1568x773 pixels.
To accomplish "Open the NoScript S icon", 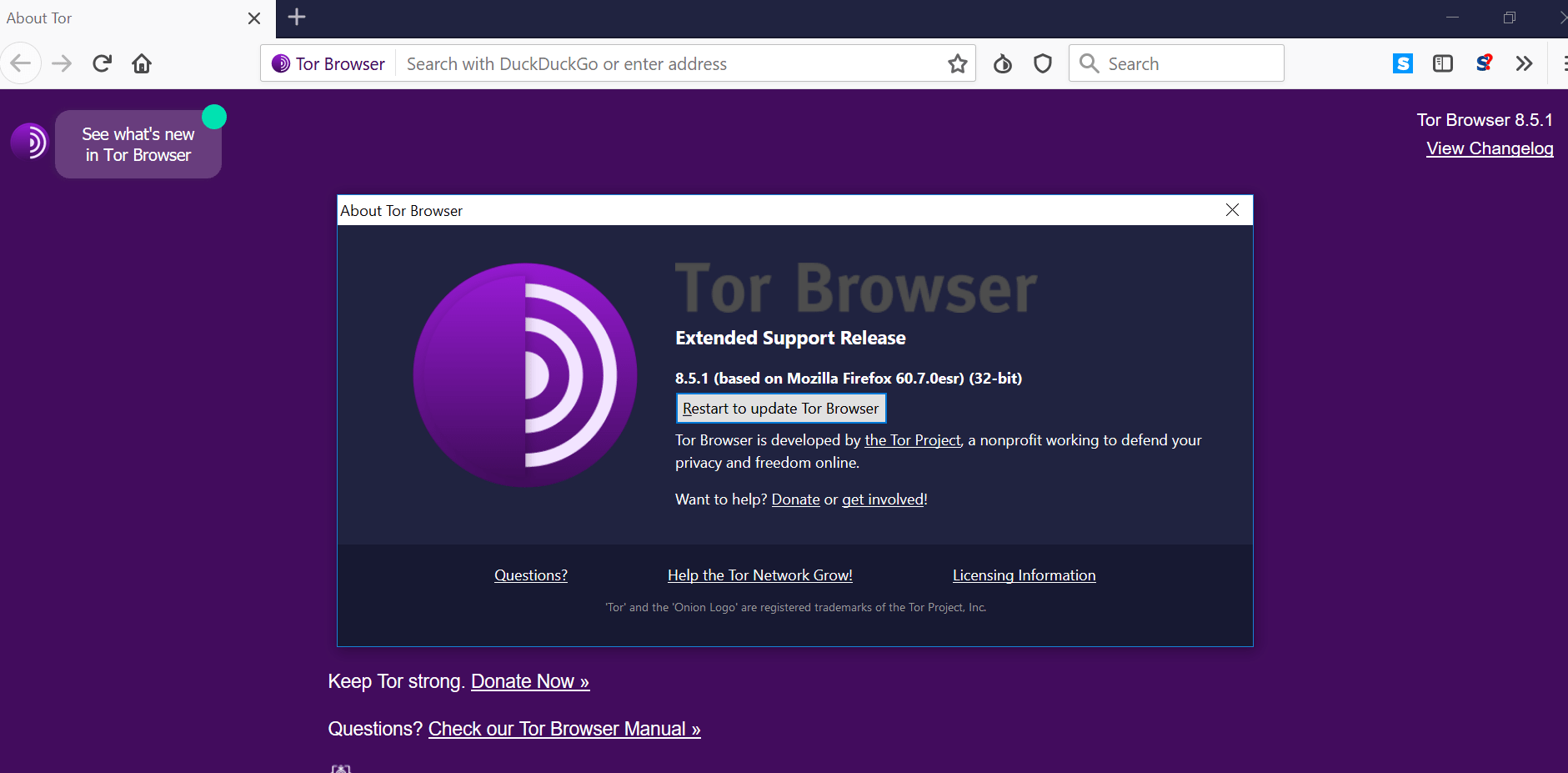I will (x=1484, y=63).
